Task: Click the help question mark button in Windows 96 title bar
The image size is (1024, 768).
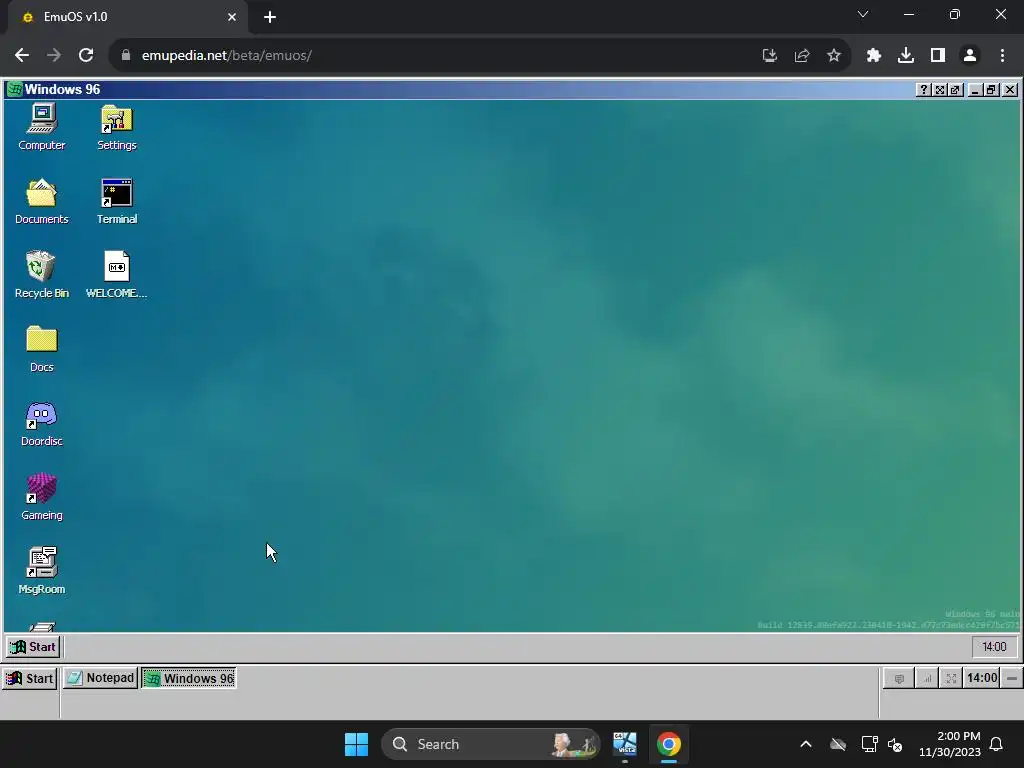Action: point(923,89)
